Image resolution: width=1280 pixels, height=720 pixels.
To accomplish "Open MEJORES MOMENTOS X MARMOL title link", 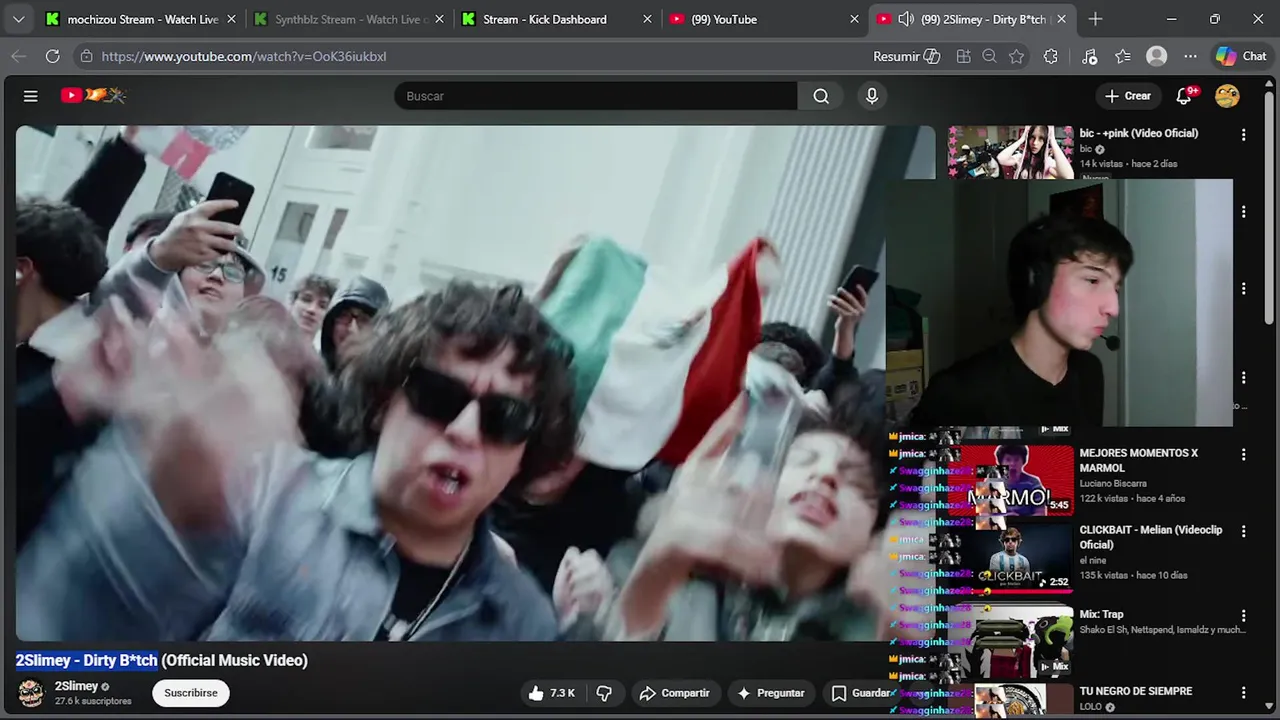I will pos(1139,460).
